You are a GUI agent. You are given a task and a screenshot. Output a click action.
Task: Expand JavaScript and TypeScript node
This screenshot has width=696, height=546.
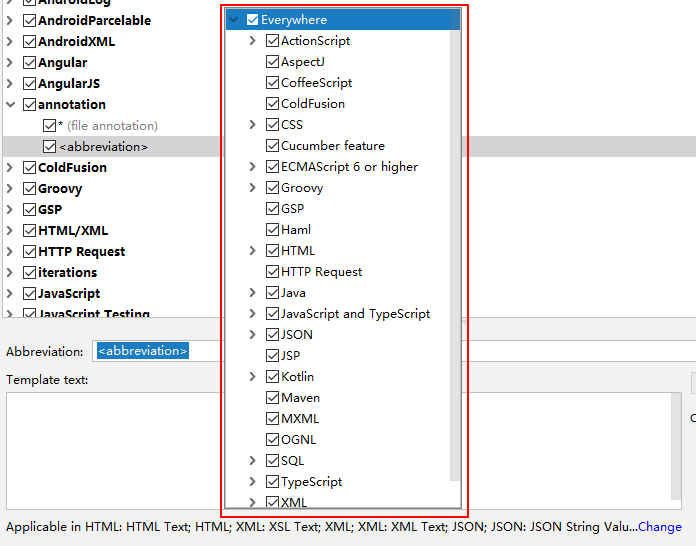pos(253,313)
